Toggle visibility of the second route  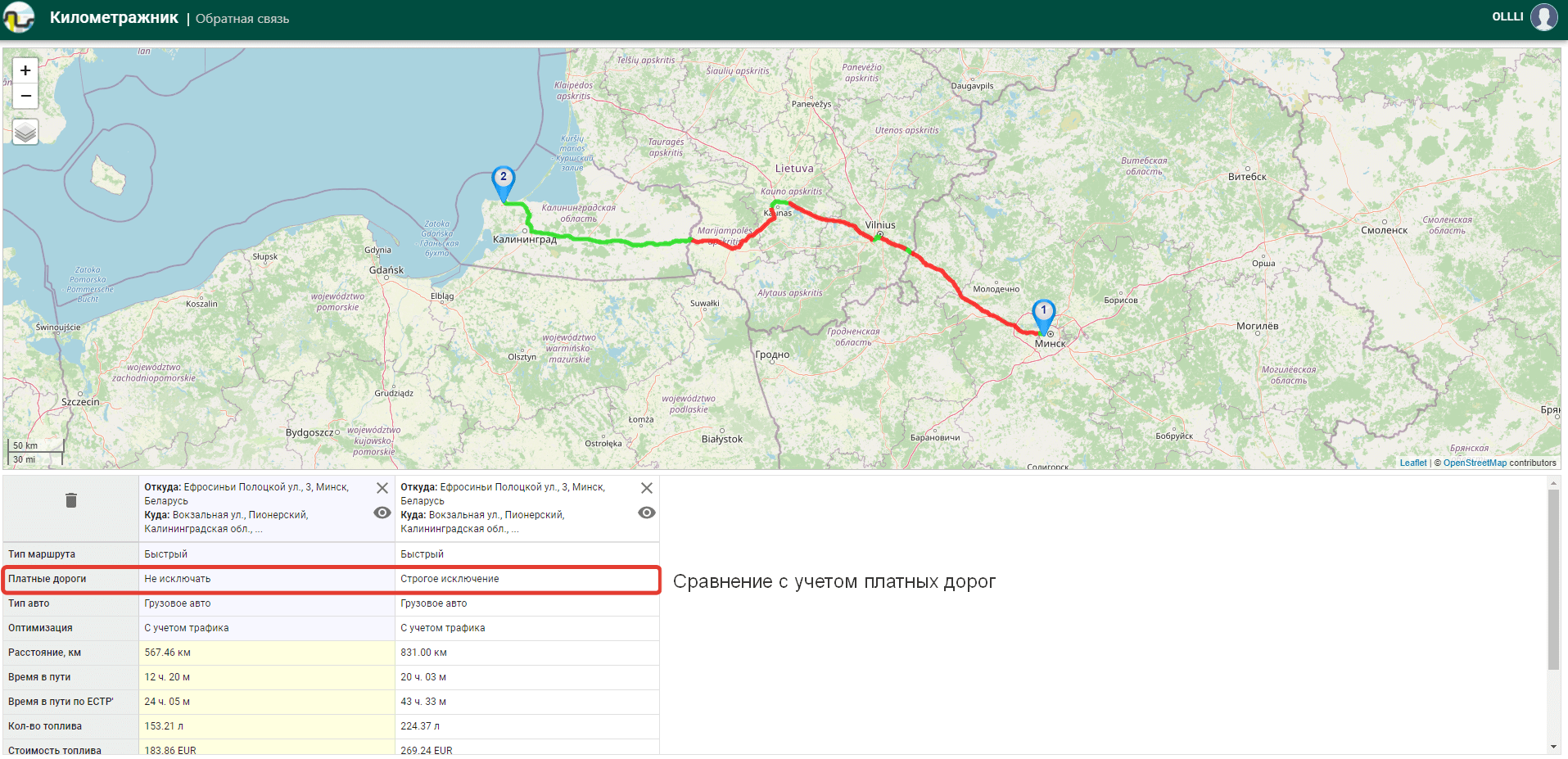pos(647,513)
